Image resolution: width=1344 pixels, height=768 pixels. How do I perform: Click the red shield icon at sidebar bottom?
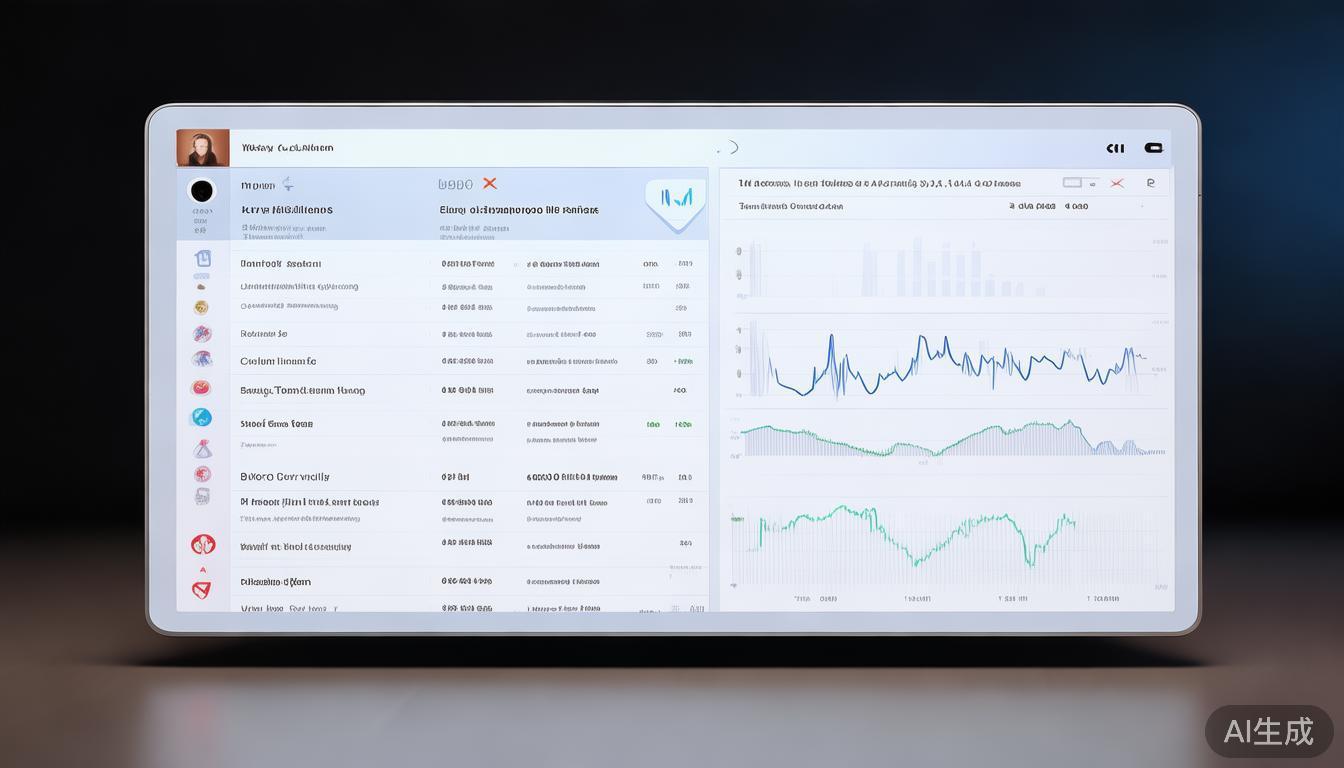point(201,589)
